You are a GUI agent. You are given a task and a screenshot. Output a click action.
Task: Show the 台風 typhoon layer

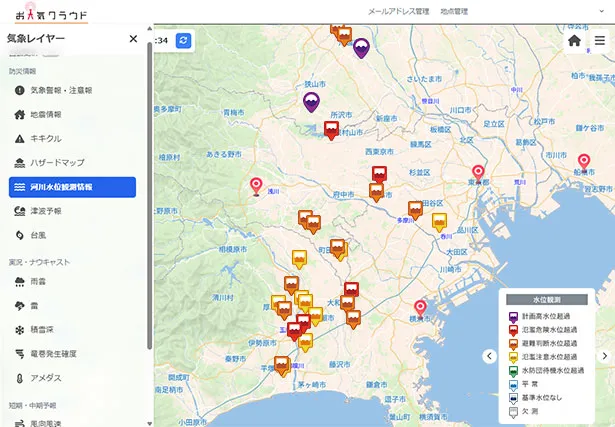pyautogui.click(x=38, y=235)
